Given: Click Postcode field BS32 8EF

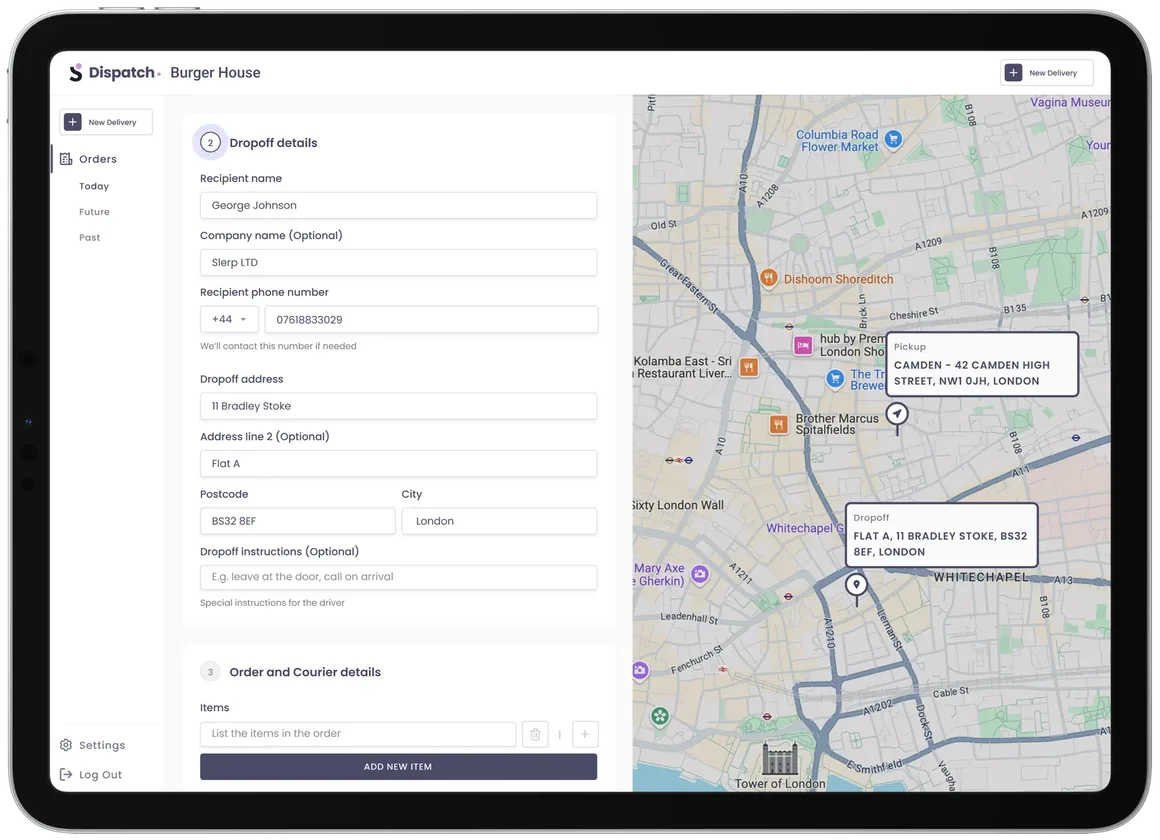Looking at the screenshot, I should click(297, 521).
